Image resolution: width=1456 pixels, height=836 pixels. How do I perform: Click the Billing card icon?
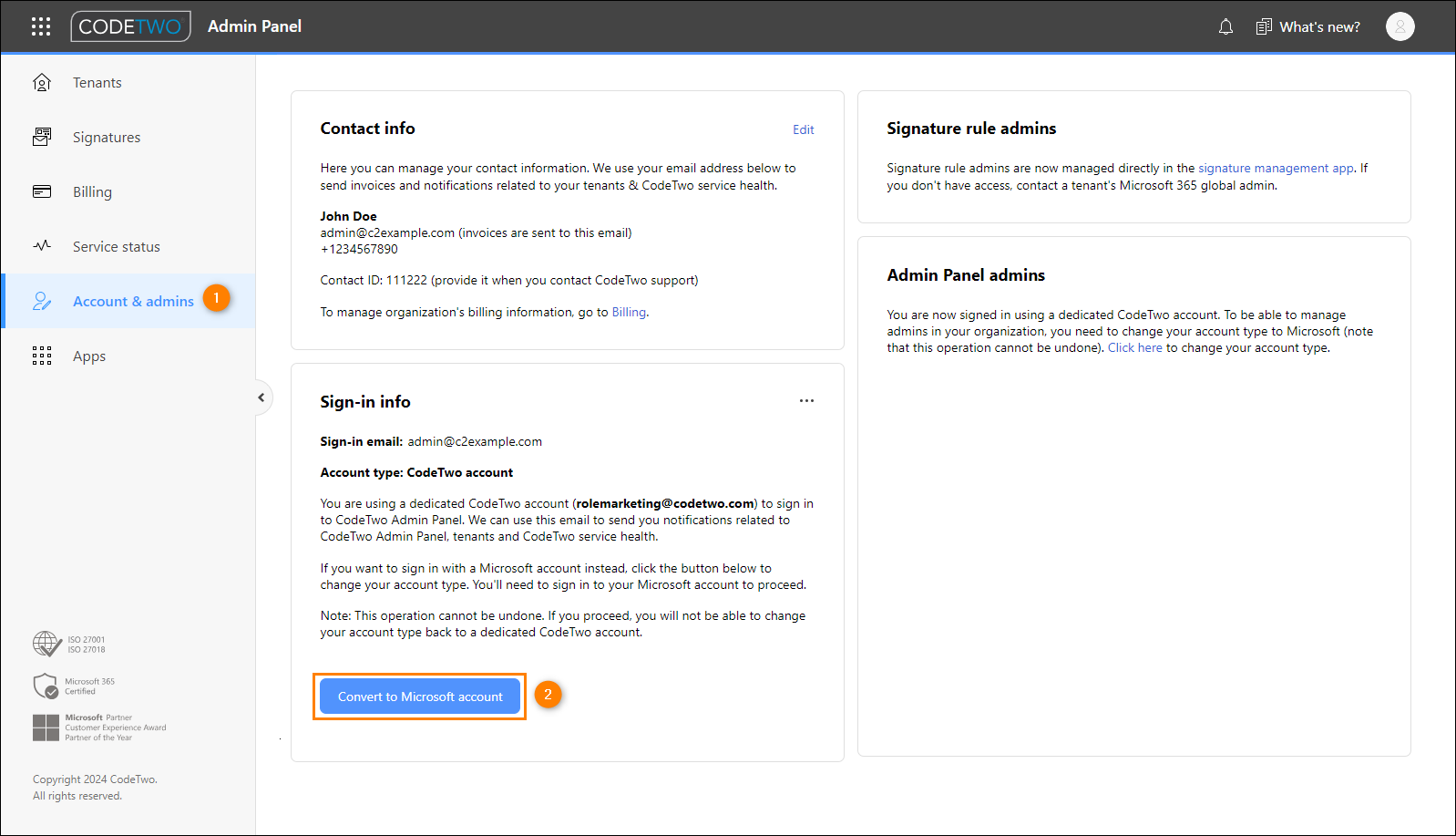[x=42, y=191]
